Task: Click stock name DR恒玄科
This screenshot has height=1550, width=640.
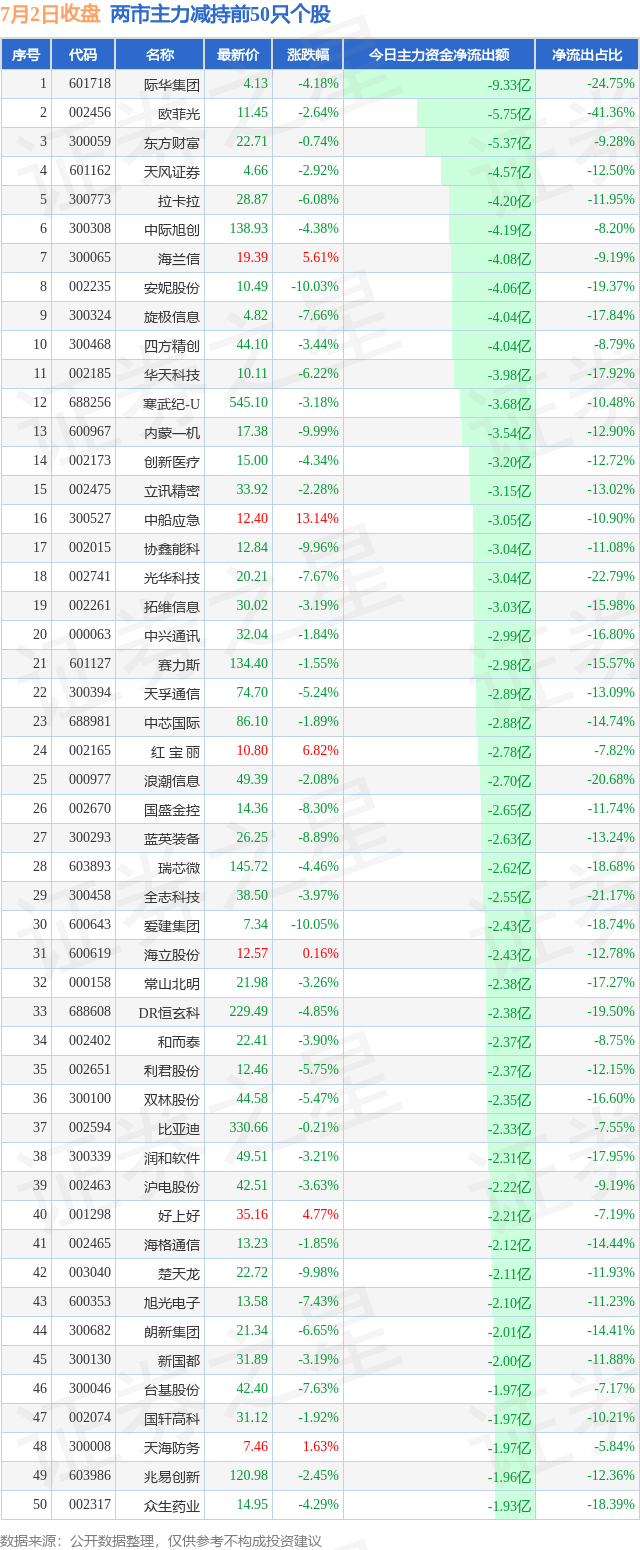Action: point(169,1012)
